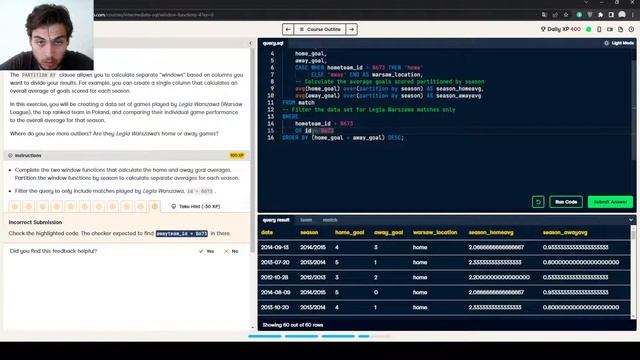The height and width of the screenshot is (360, 640).
Task: Click the green circular browser extension icon
Action: coord(579,15)
